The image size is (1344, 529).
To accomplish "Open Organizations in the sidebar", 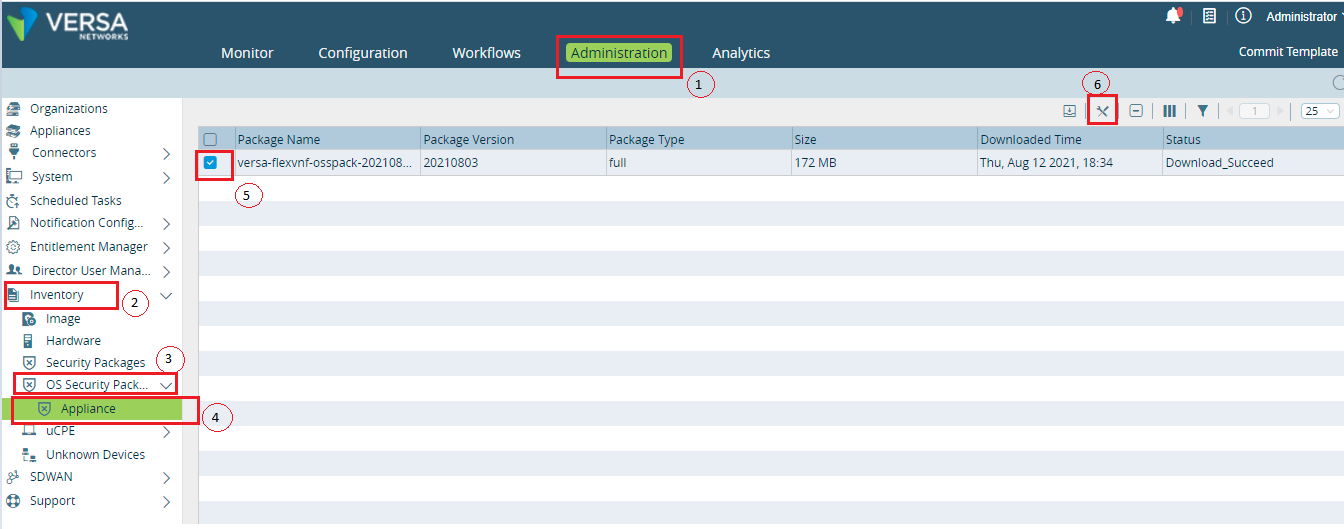I will [69, 109].
